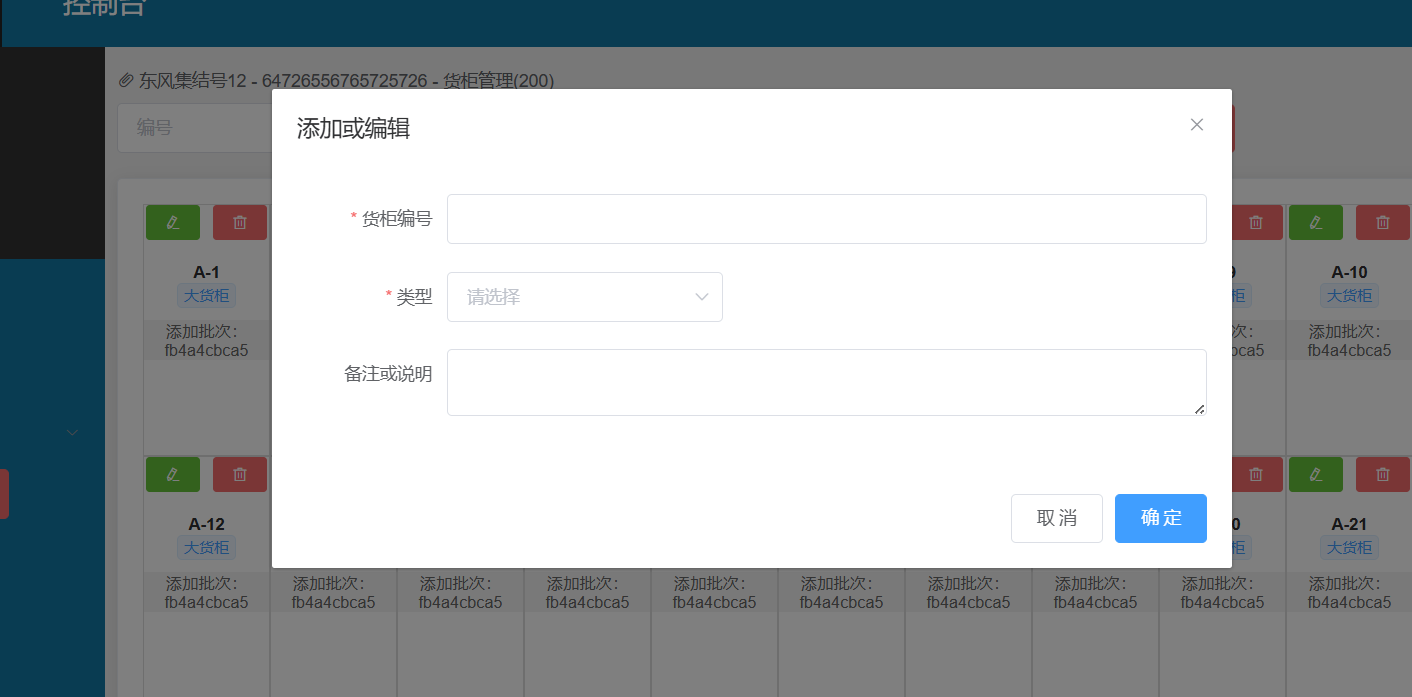Focus the 备注或说明 text area
This screenshot has width=1412, height=697.
[x=826, y=382]
